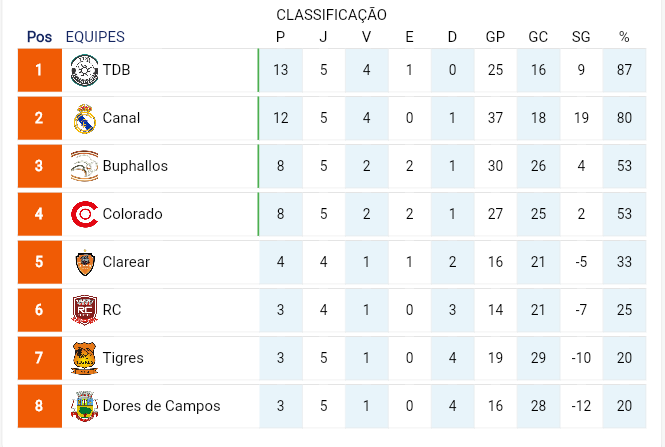Select the Colorado red C logo
The height and width of the screenshot is (447, 665).
tap(84, 214)
